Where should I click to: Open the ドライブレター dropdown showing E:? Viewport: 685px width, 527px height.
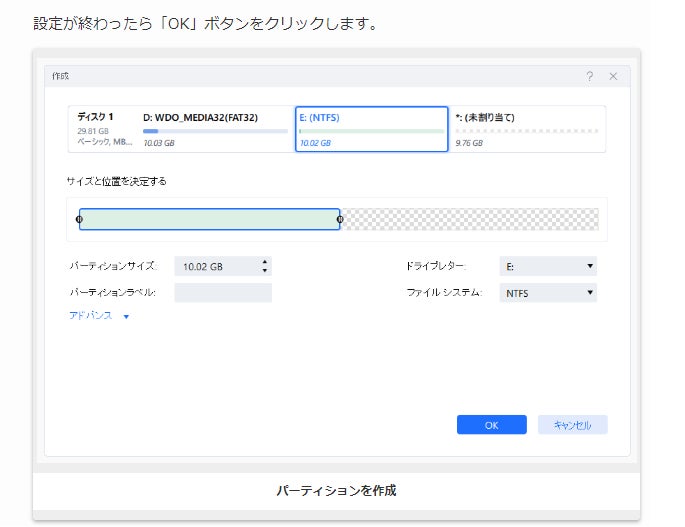point(549,267)
